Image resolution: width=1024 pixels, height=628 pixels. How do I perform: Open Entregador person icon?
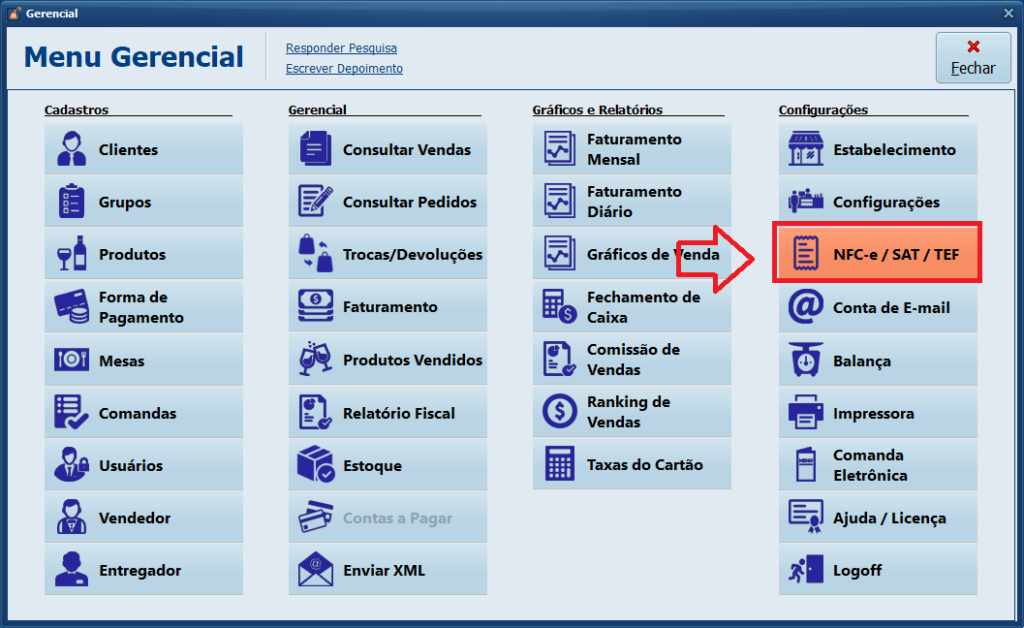click(x=71, y=569)
